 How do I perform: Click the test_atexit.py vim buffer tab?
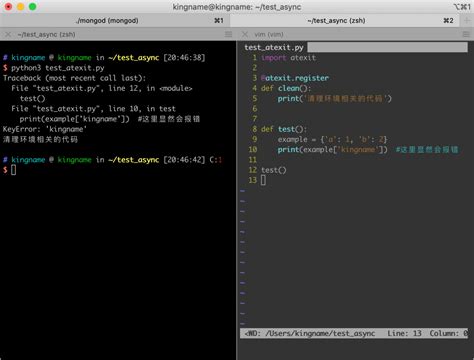pyautogui.click(x=274, y=47)
